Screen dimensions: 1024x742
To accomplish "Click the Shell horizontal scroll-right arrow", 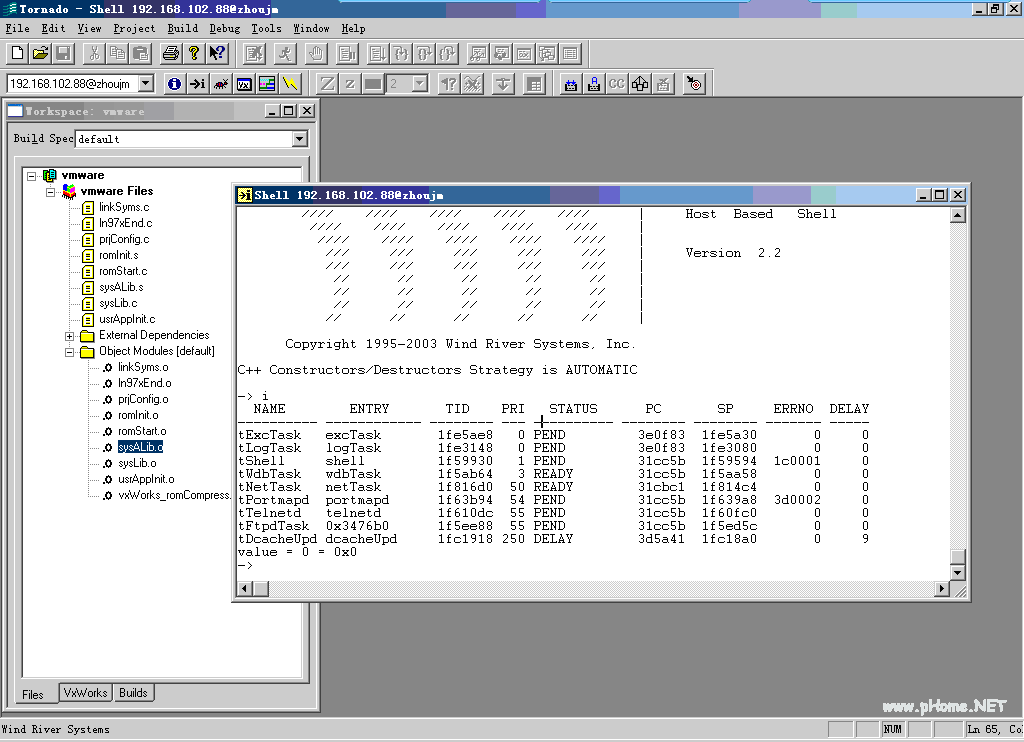I will [x=942, y=589].
